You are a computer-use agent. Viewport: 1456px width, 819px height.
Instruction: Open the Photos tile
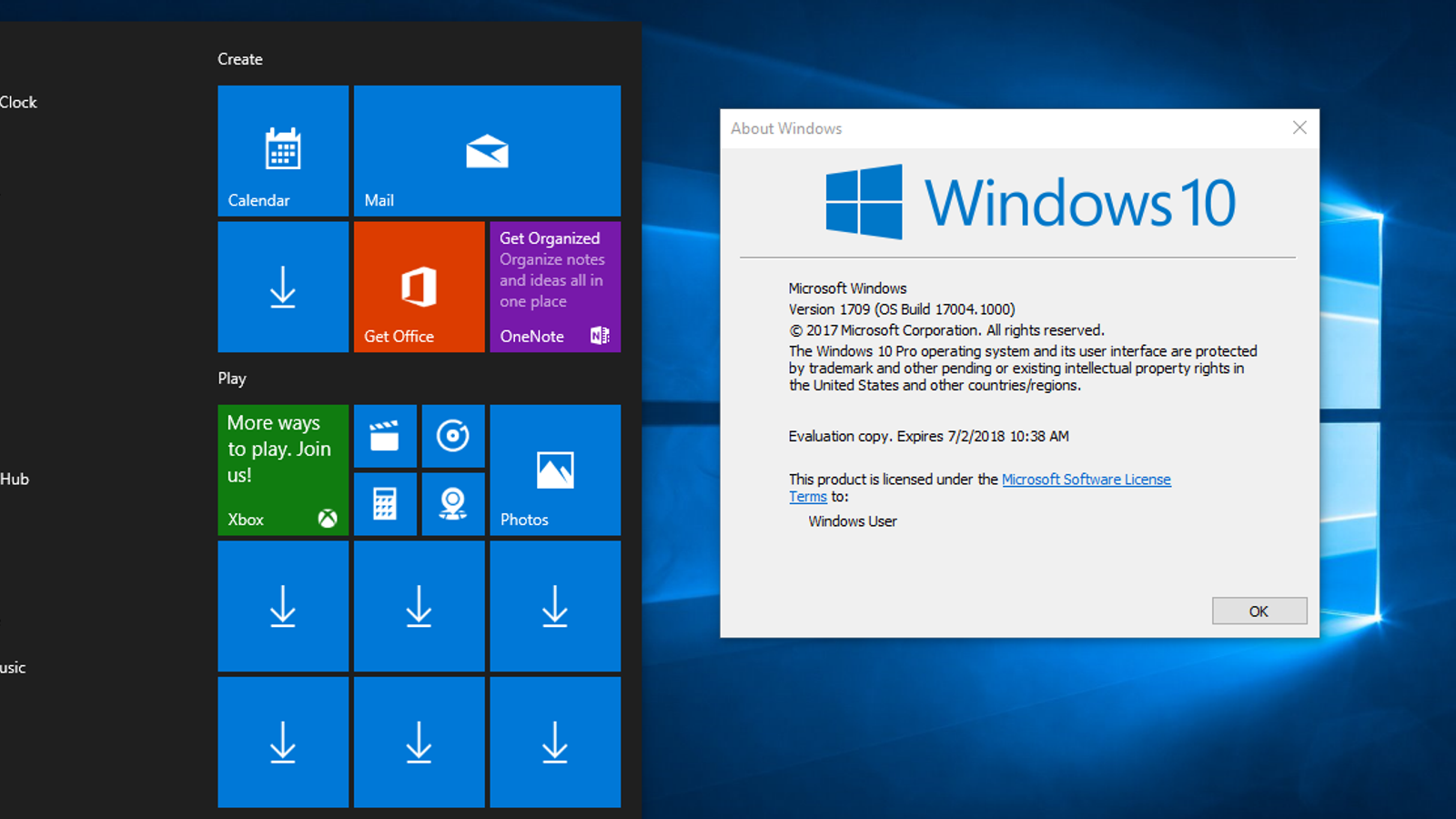[x=555, y=470]
